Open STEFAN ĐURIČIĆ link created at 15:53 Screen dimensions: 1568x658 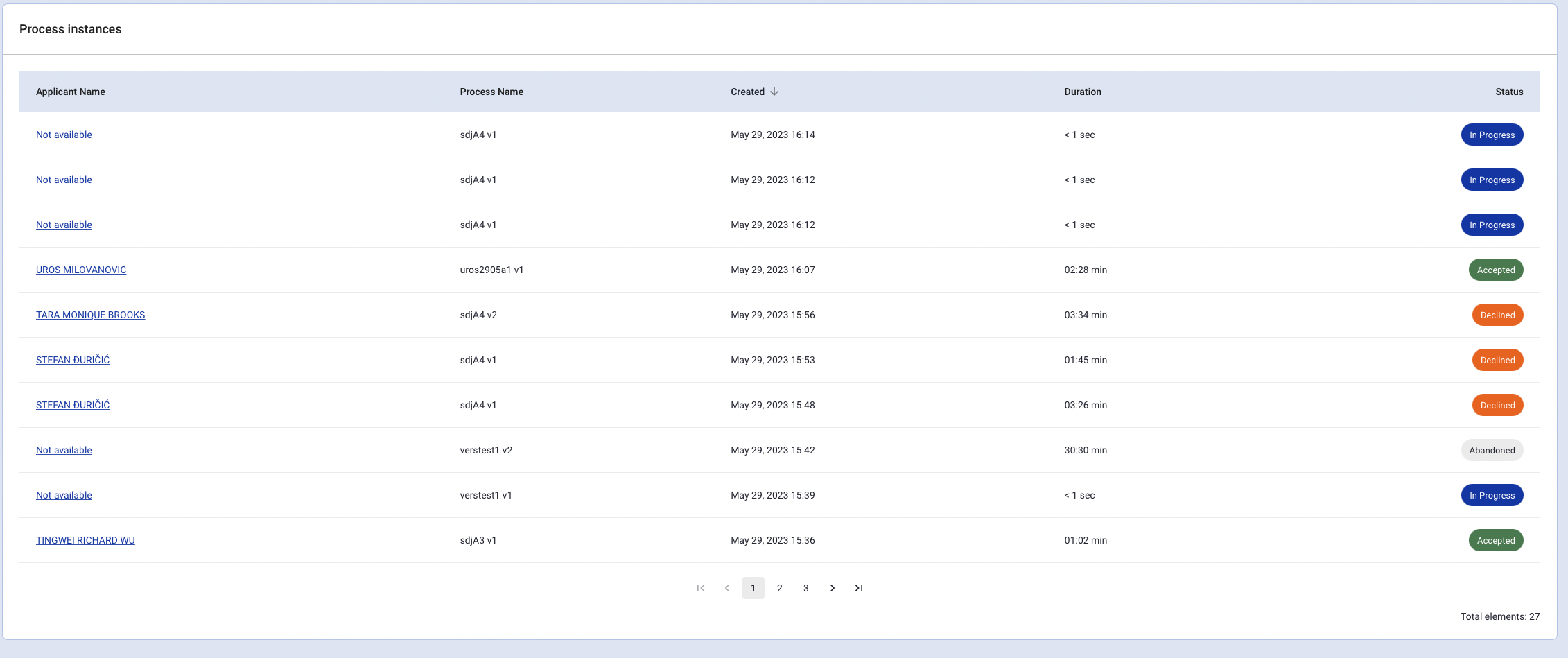coord(73,360)
